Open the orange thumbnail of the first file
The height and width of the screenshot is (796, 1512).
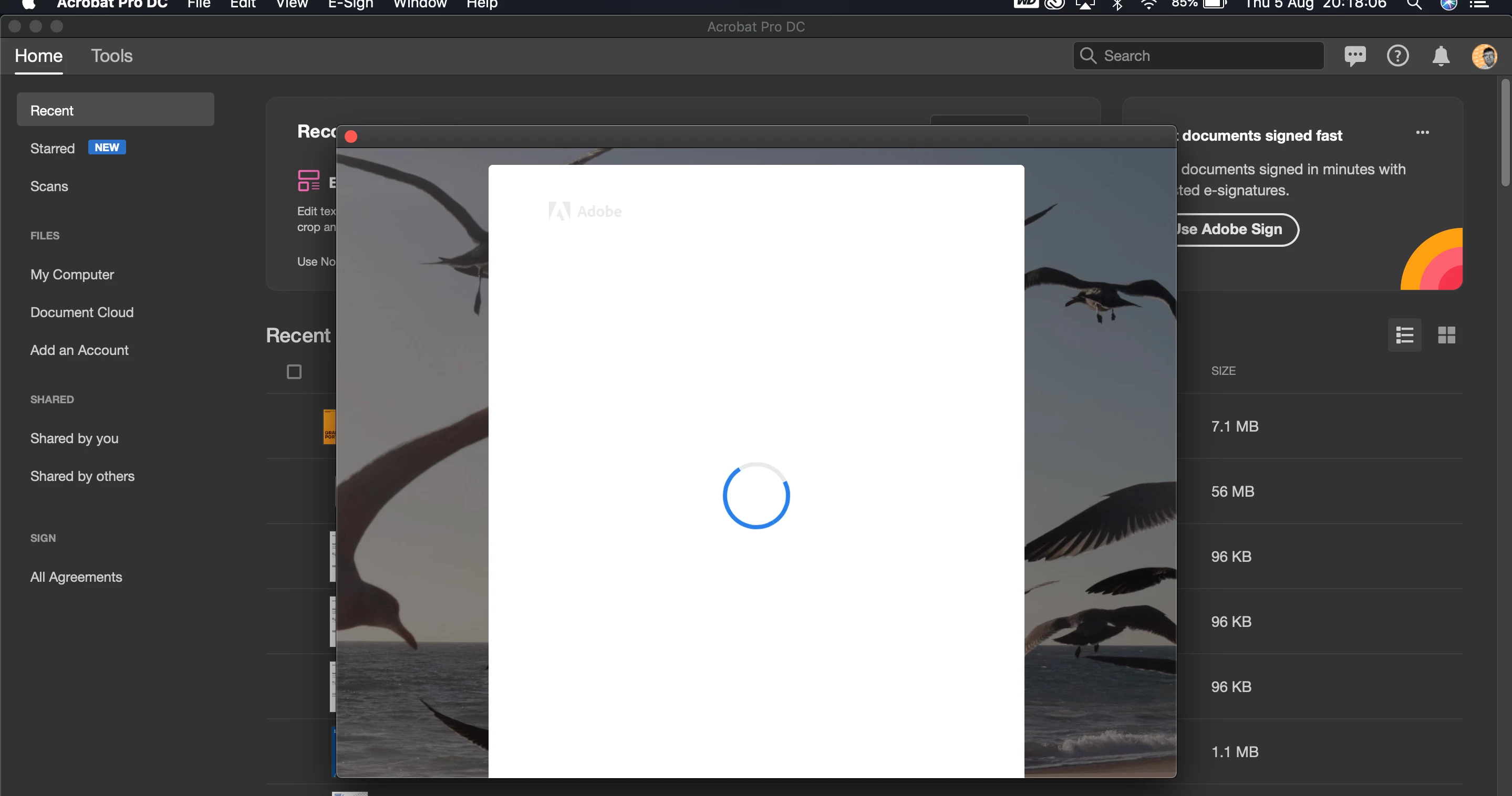click(x=329, y=426)
